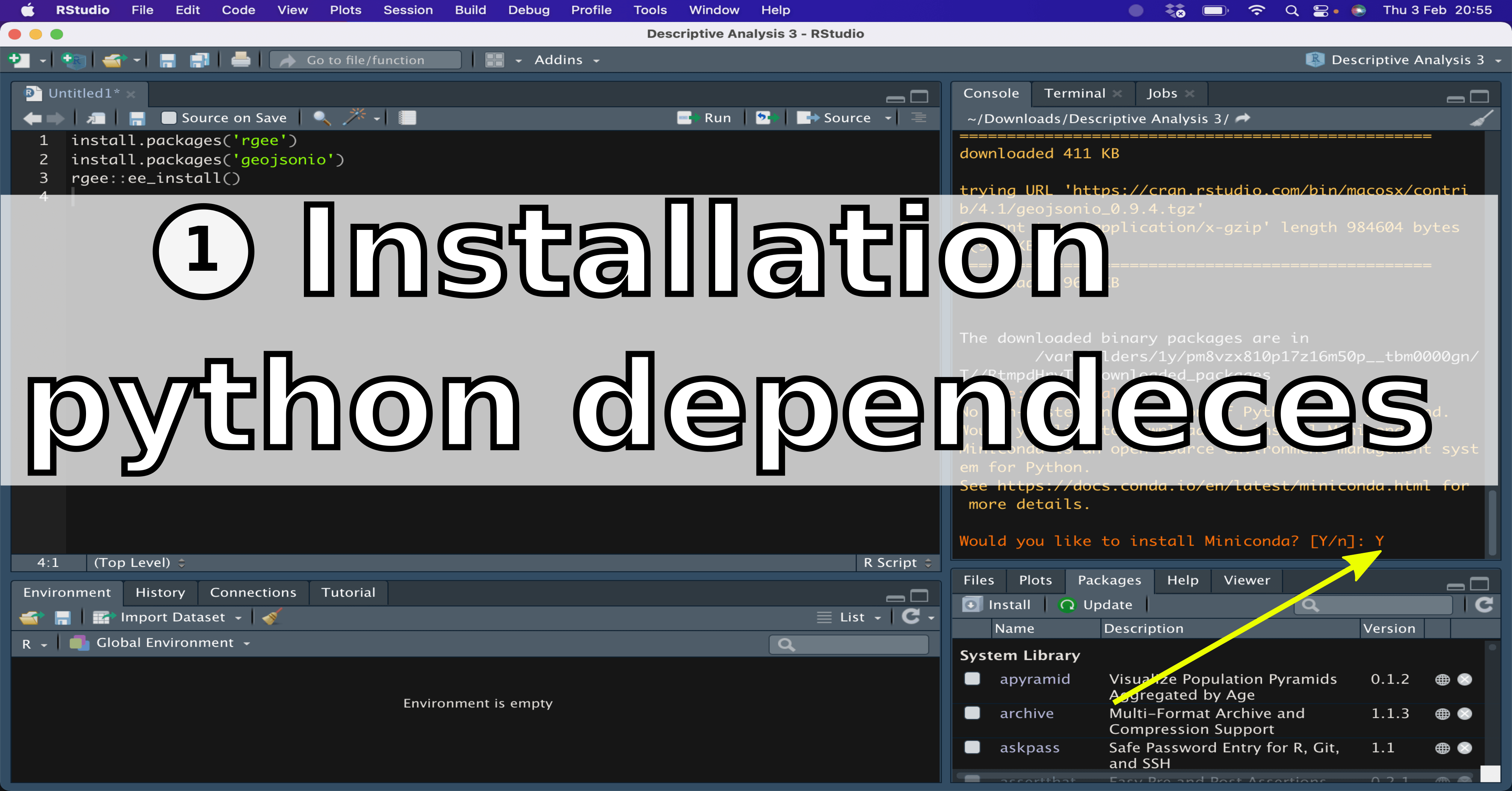View the current working directory arrow icon
Screen dimensions: 1512x791
click(x=1243, y=119)
